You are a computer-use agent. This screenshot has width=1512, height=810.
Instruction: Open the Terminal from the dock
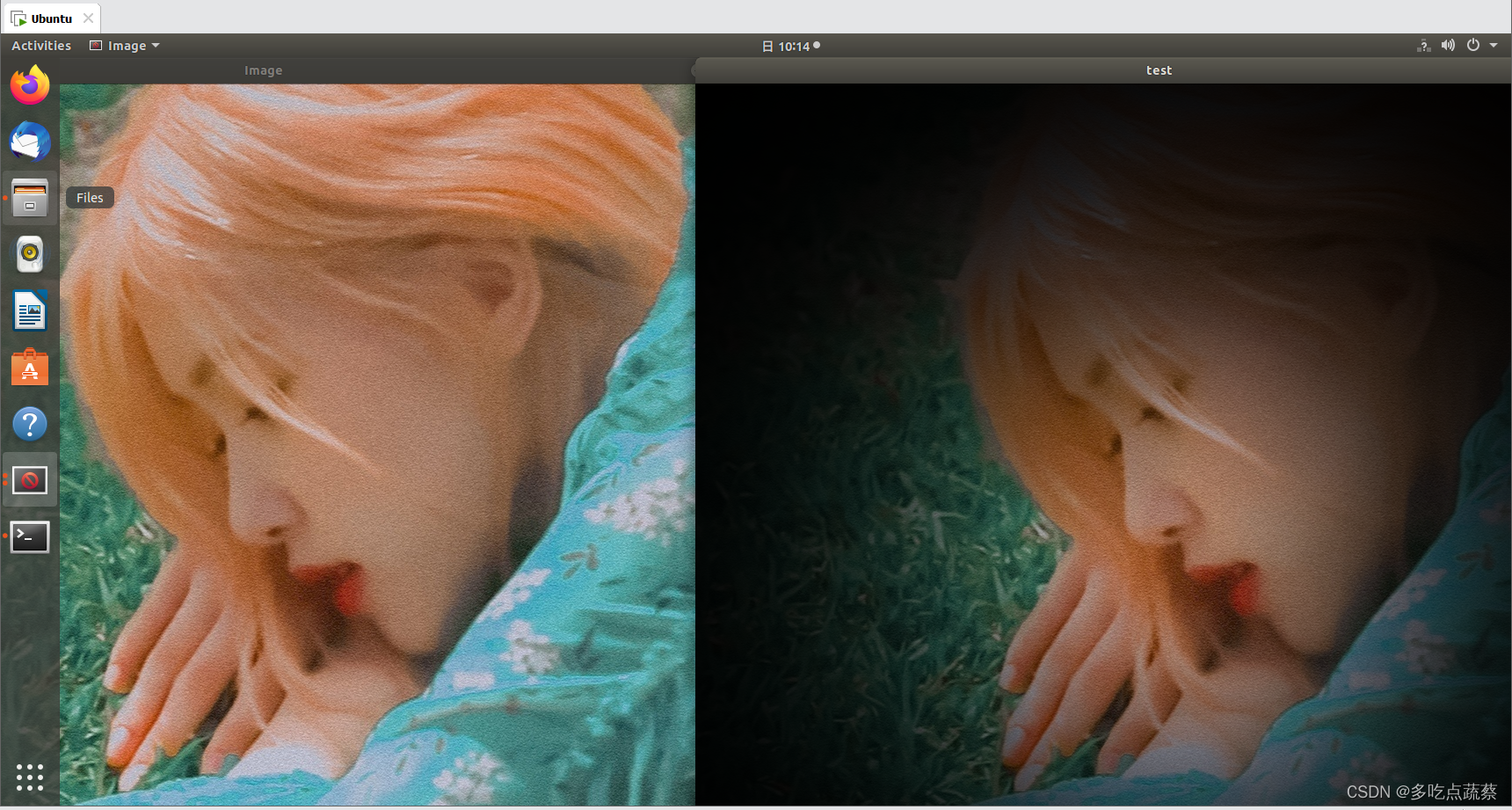click(x=30, y=536)
